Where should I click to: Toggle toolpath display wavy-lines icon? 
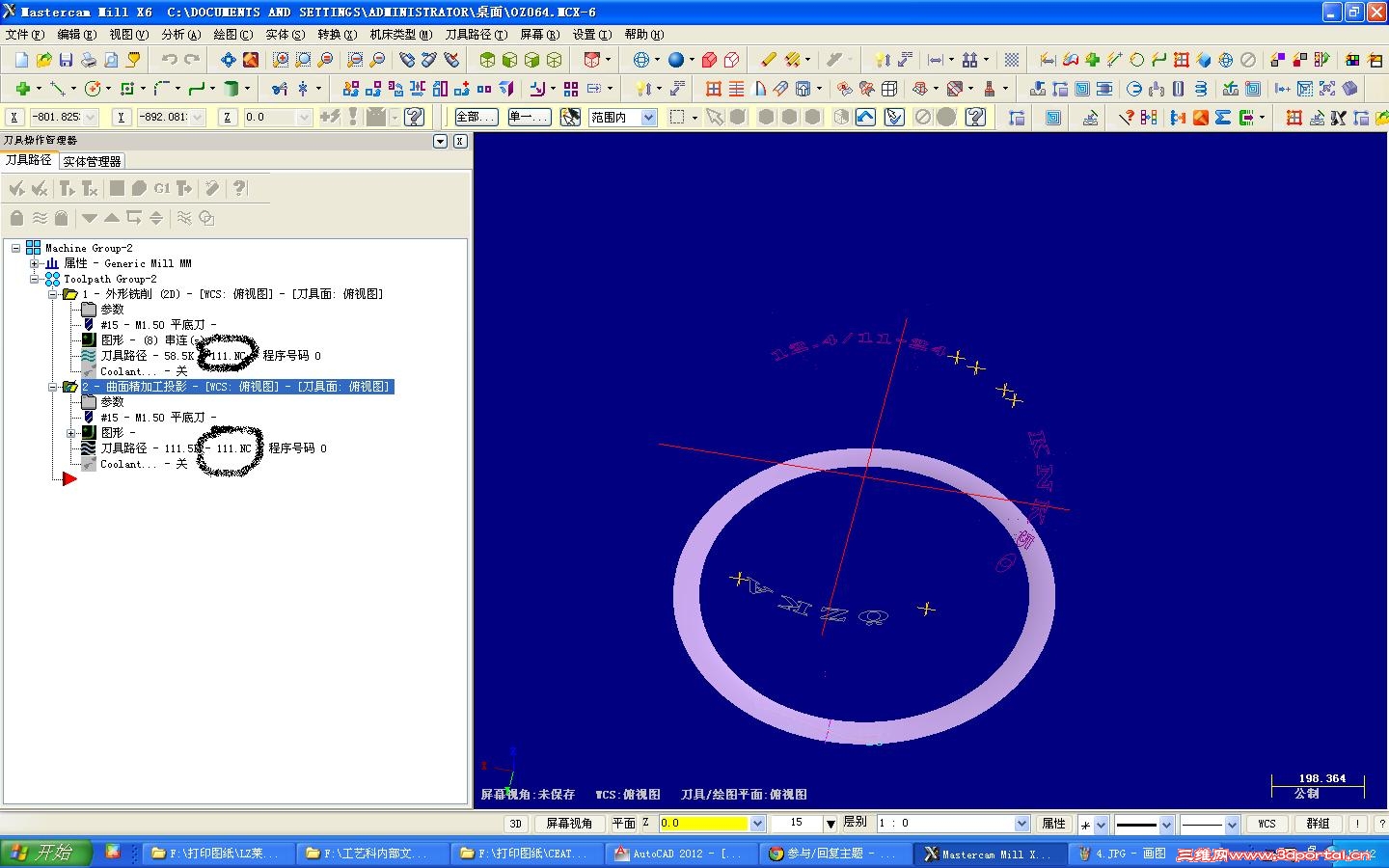pyautogui.click(x=40, y=218)
